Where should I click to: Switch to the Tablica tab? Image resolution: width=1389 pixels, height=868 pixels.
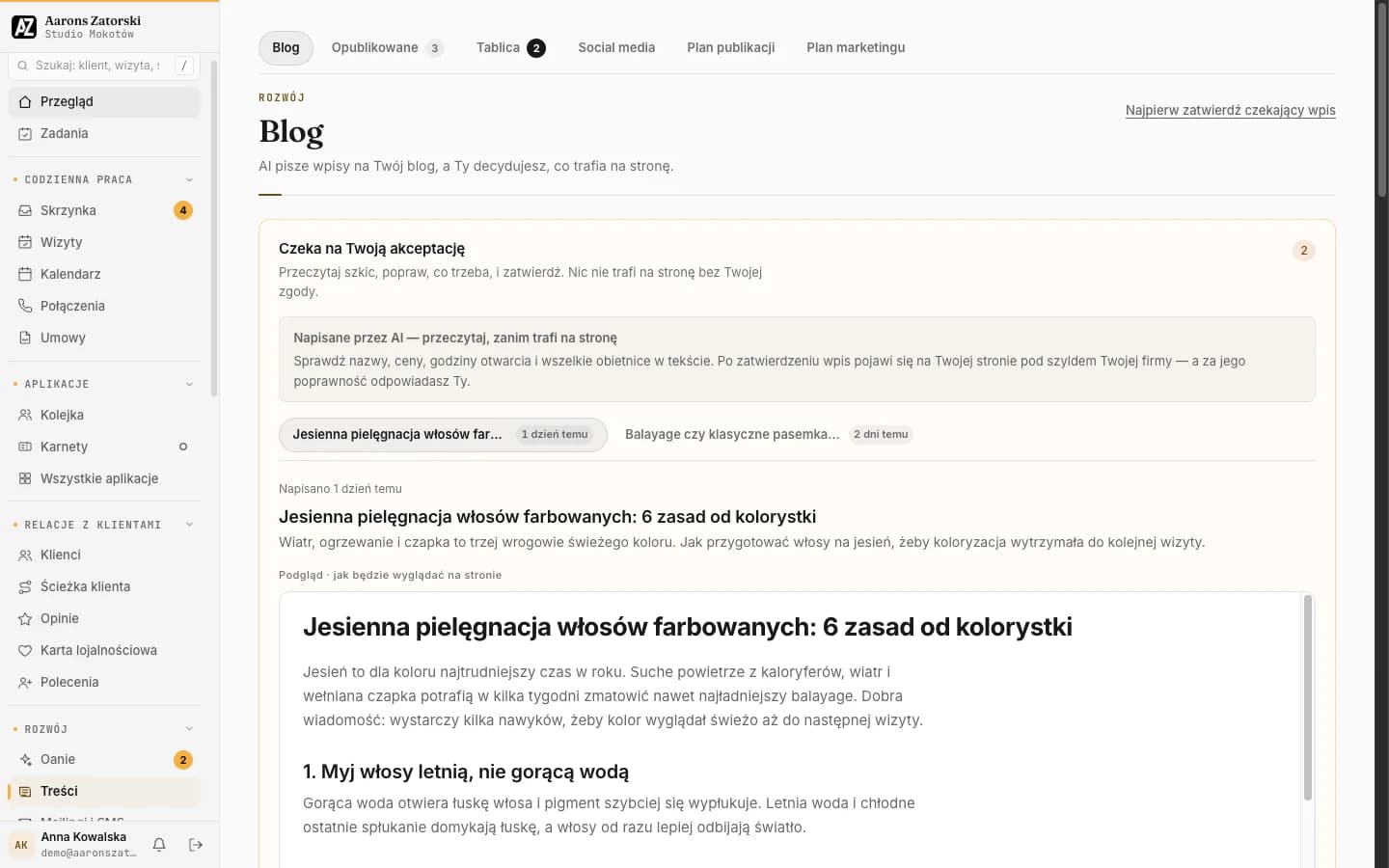pos(510,47)
